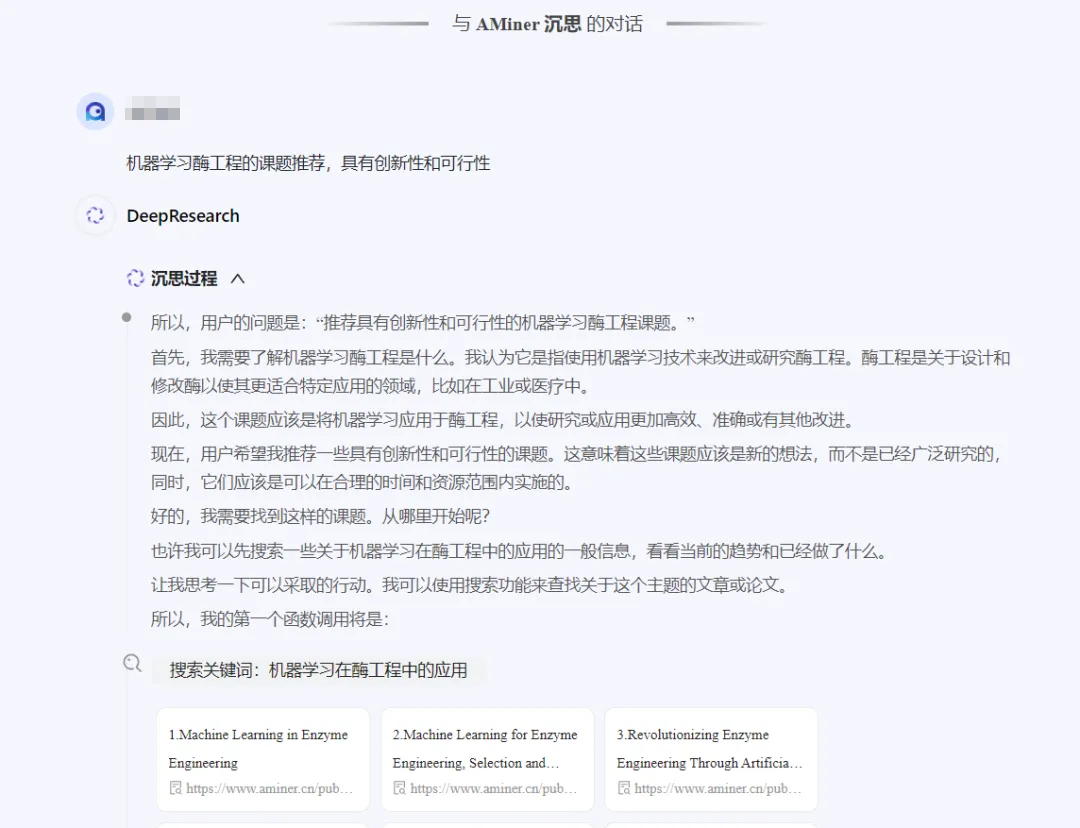
Task: Click the line 好的，我需要找到这样的课题
Action: coord(320,516)
